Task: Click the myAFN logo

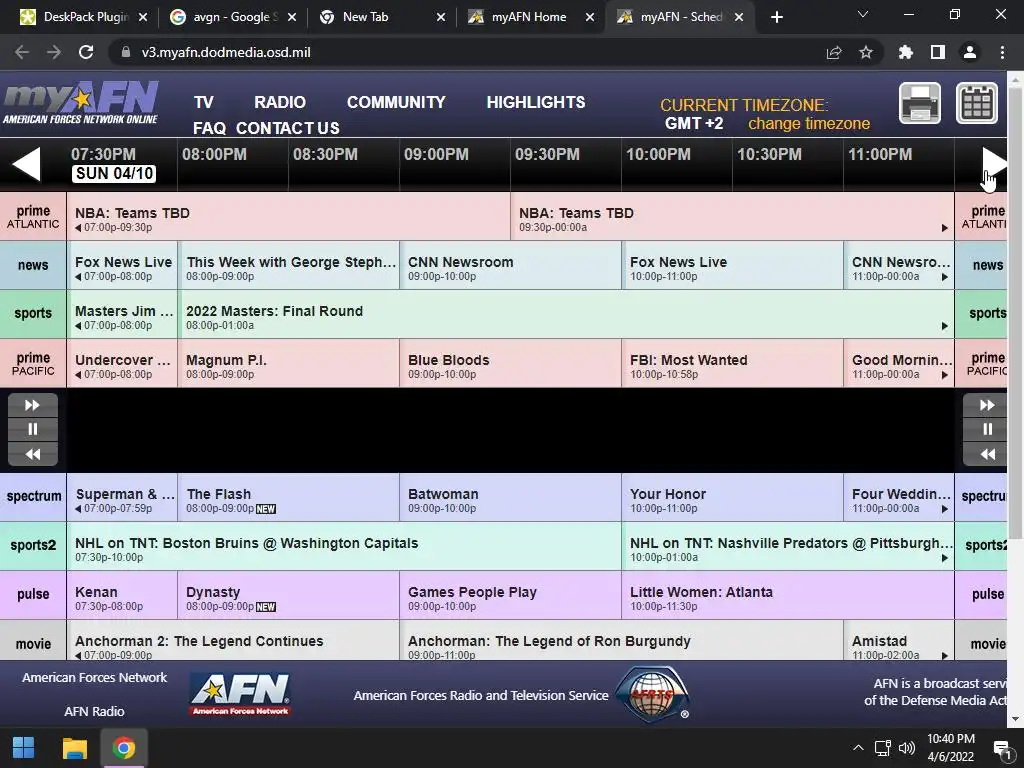Action: [x=81, y=103]
